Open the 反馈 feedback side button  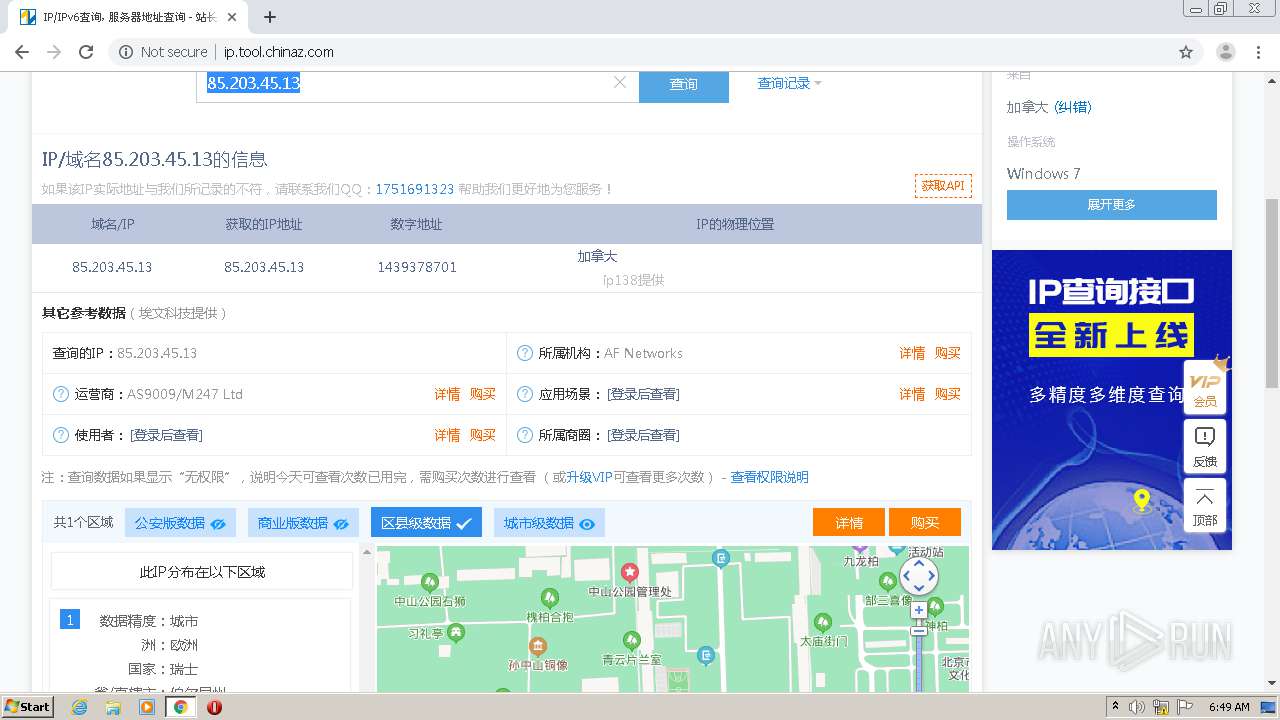click(1205, 446)
